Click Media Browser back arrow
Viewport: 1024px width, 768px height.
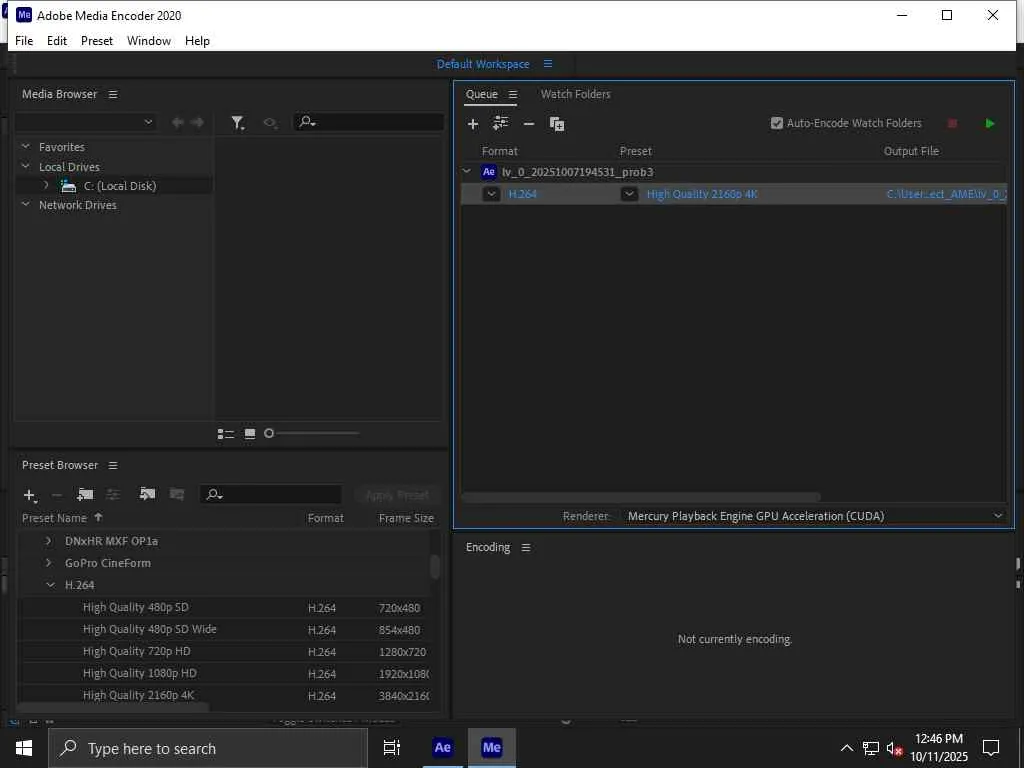click(x=177, y=122)
